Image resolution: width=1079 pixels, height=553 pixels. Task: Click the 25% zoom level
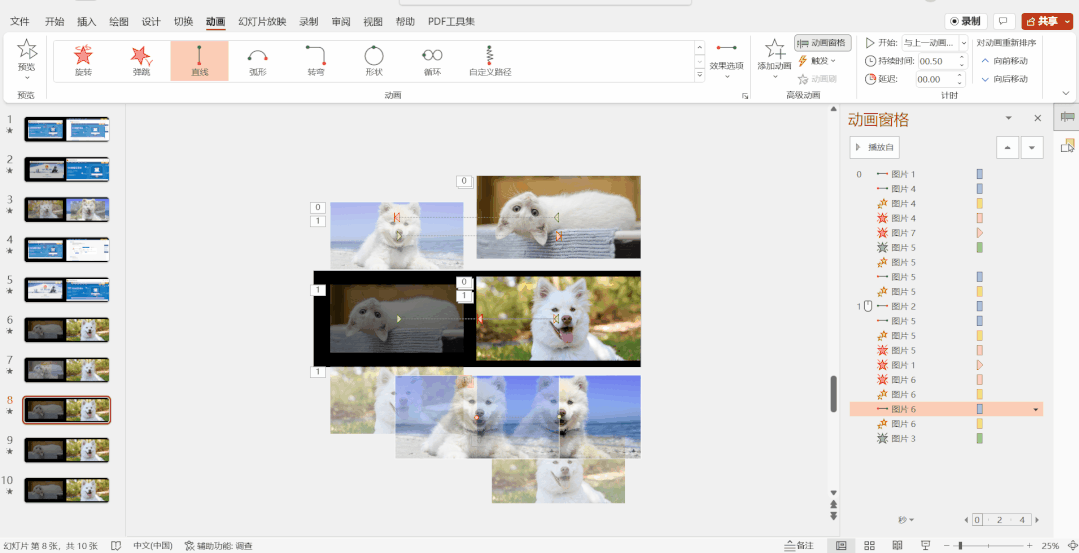(x=1050, y=545)
